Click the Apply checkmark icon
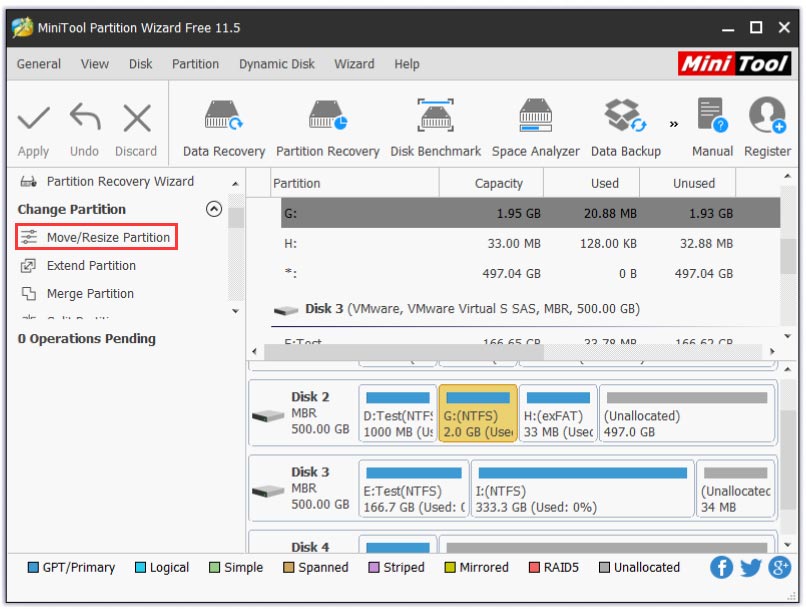This screenshot has height=609, width=806. click(33, 118)
